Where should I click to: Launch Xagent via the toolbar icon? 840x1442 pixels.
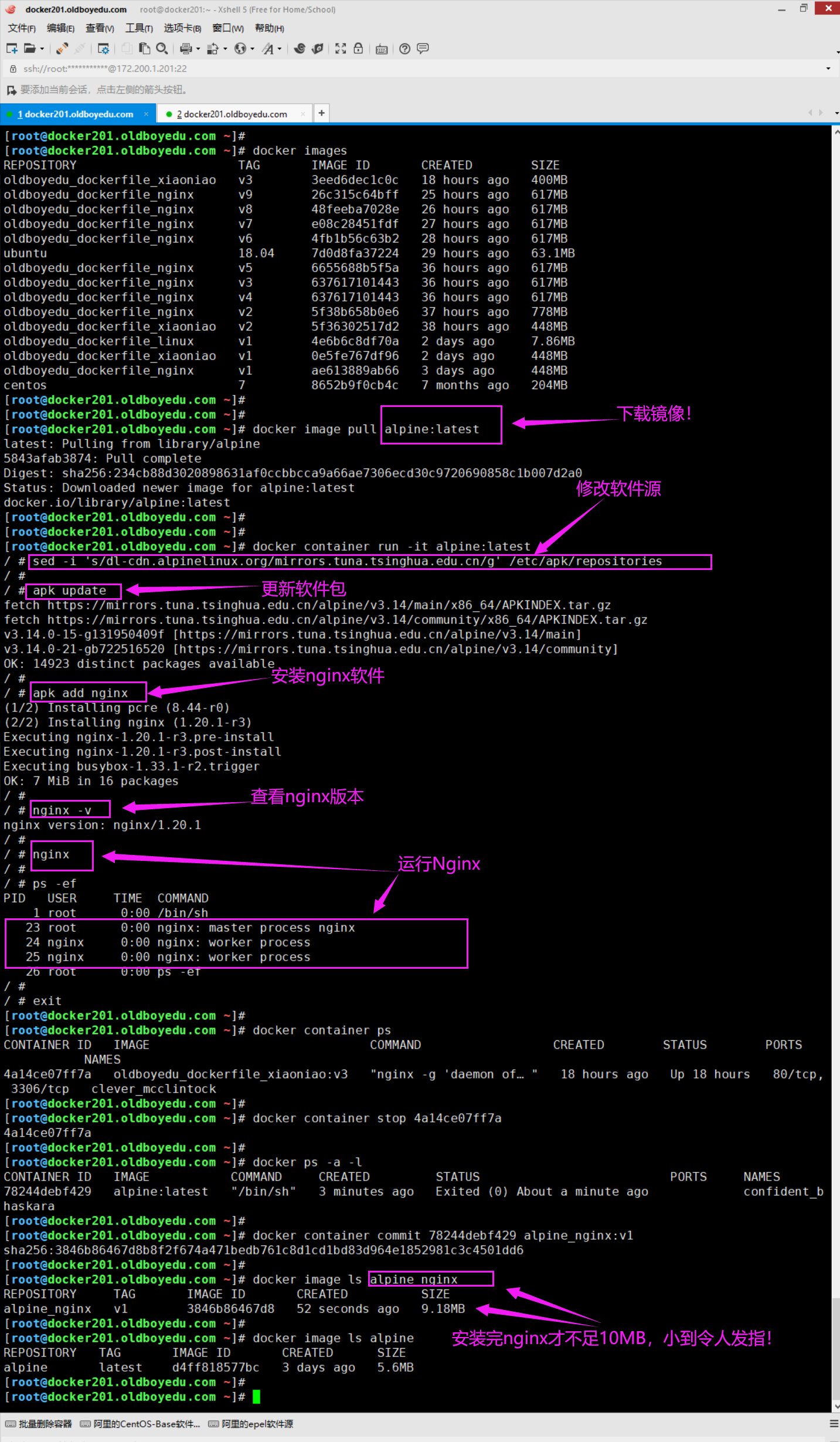(x=318, y=49)
